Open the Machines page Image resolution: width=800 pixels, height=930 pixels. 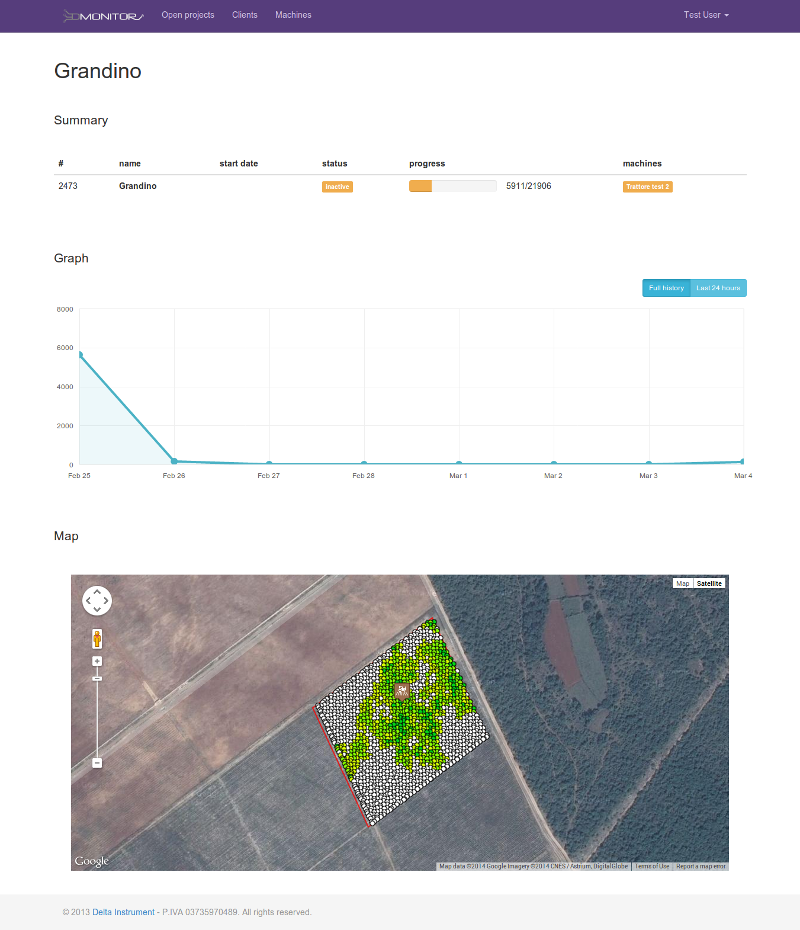(293, 16)
